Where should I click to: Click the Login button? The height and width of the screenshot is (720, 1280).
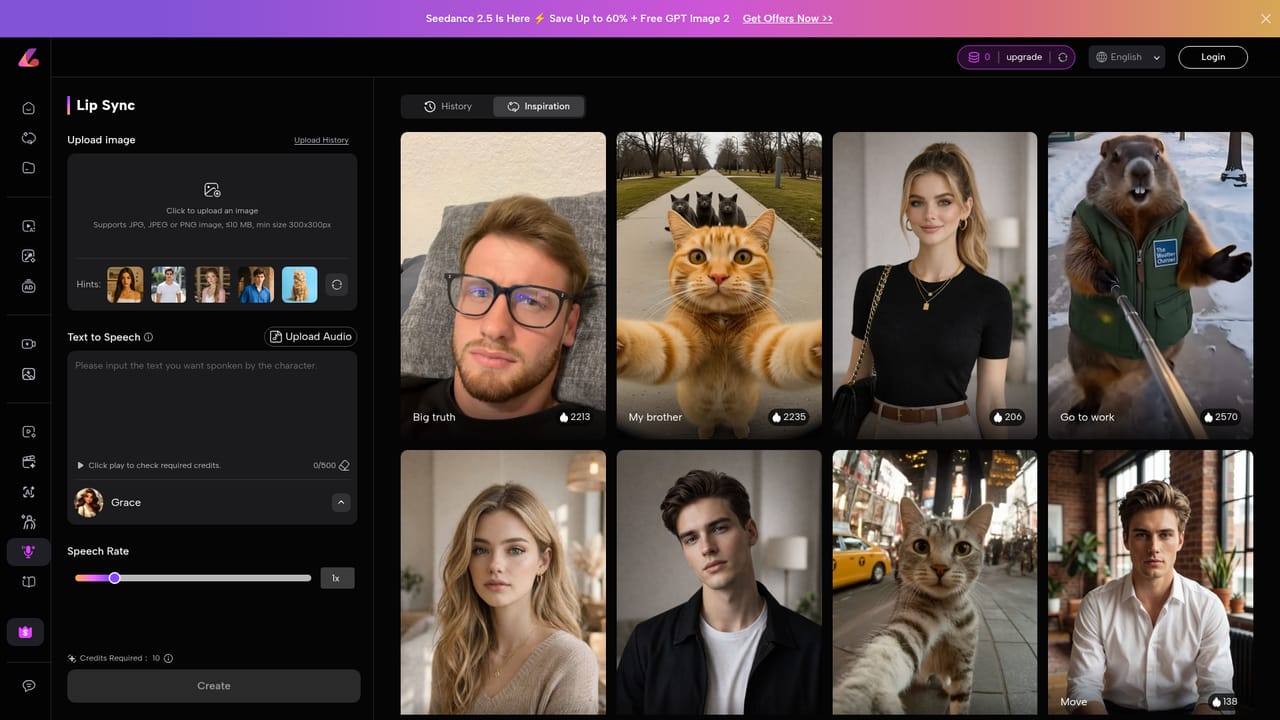click(x=1213, y=57)
